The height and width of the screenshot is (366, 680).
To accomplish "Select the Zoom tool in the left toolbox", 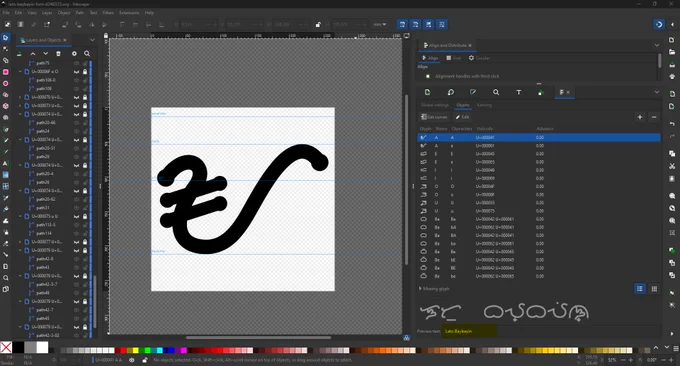I will point(6,278).
